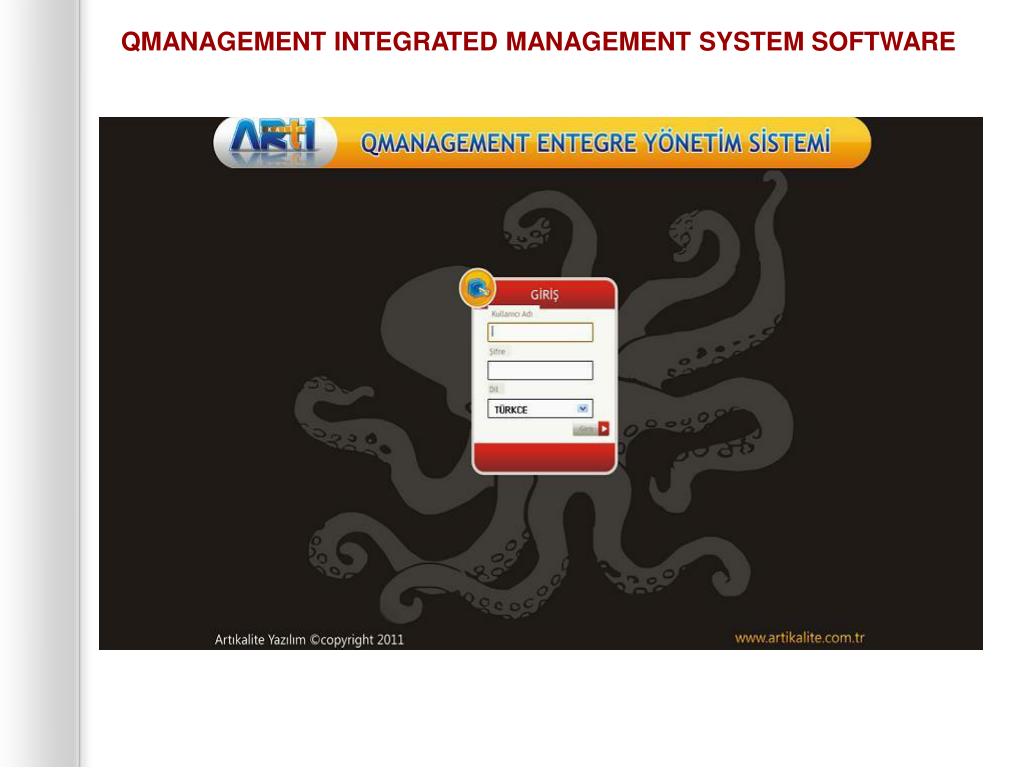Click the Kullanıcı Adı username field
Viewport: 1024px width, 768px height.
pos(540,332)
